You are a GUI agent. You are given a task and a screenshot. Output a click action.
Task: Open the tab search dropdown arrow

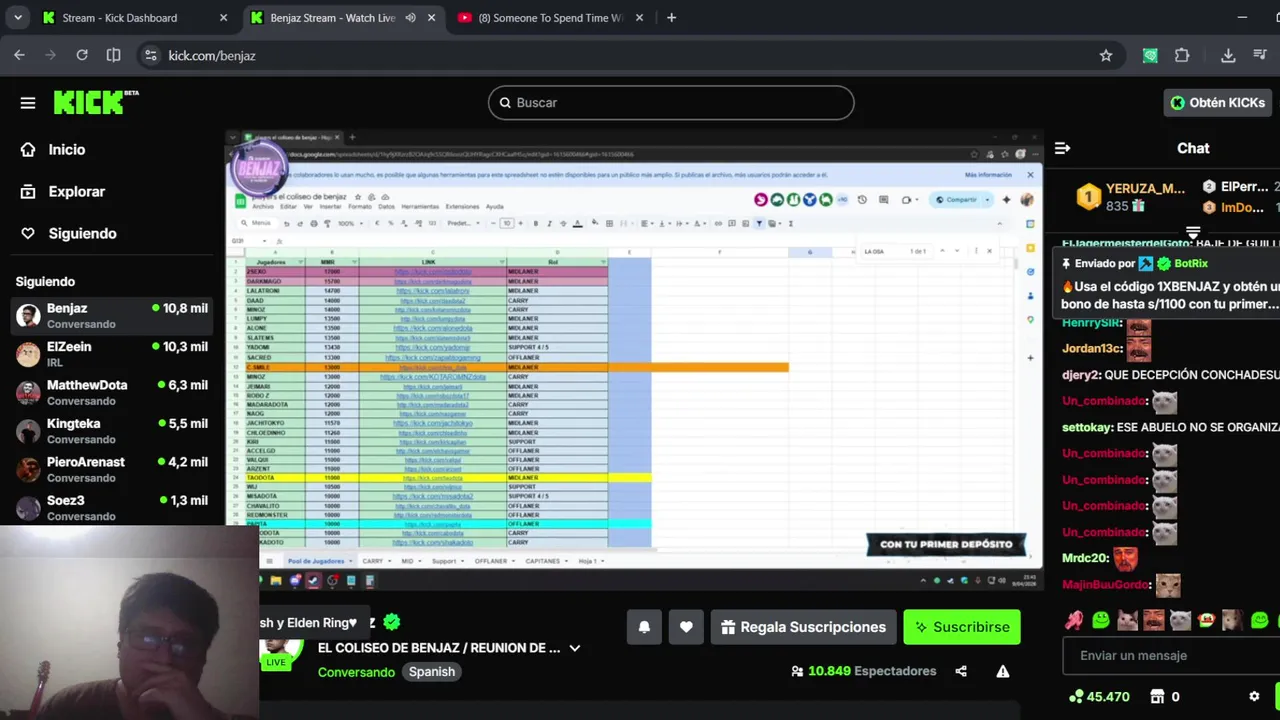[19, 18]
